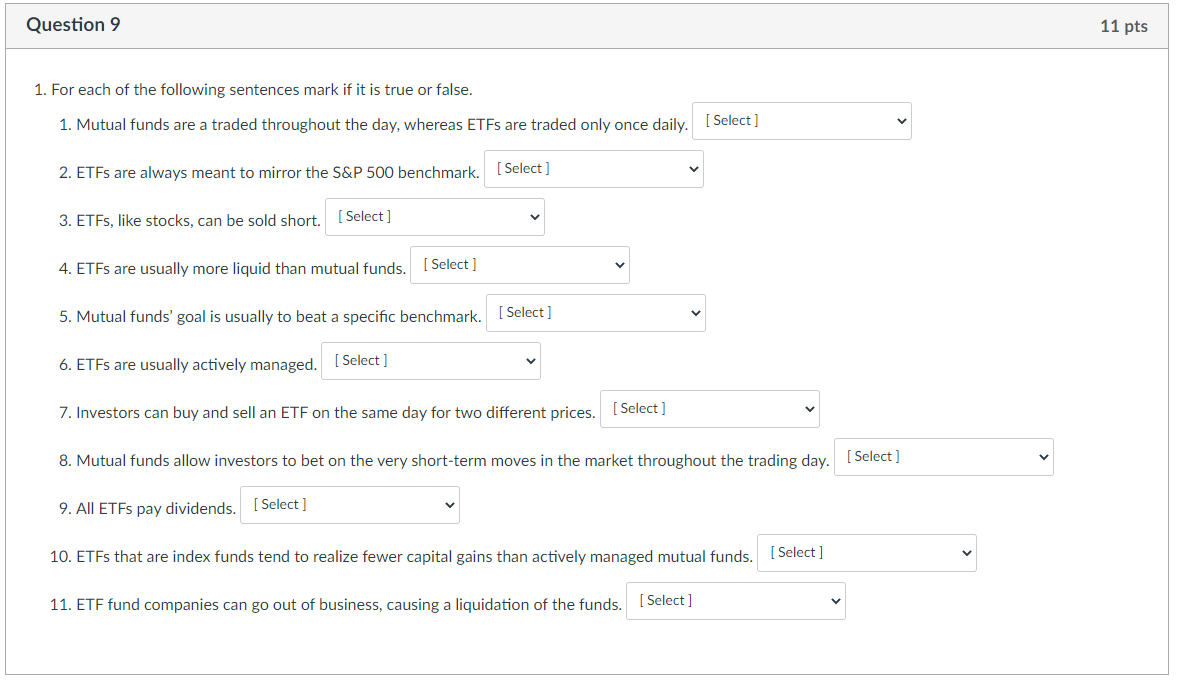Click the 11 pts label
The image size is (1186, 681).
click(x=1124, y=26)
